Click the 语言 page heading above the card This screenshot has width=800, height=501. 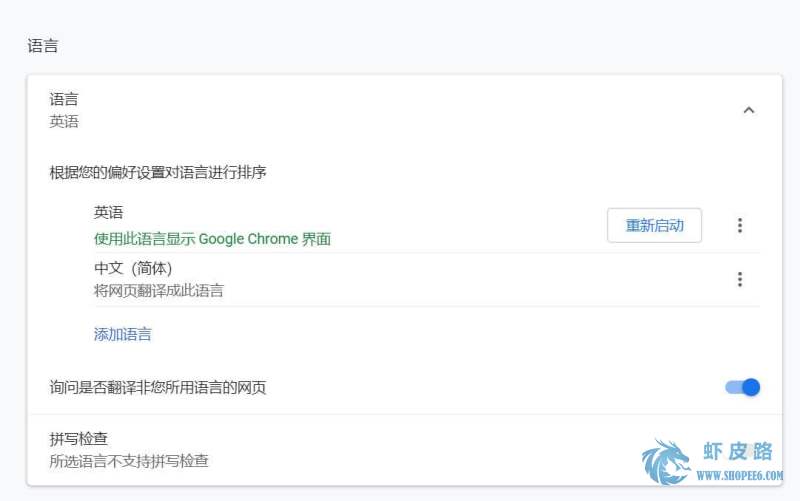43,46
